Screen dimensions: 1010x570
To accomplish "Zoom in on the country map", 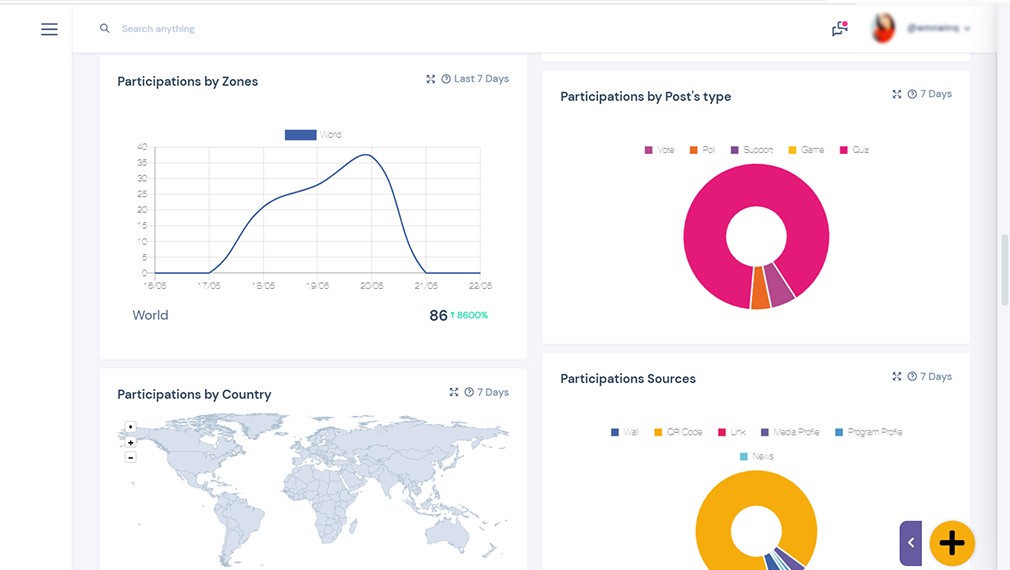I will (x=131, y=442).
